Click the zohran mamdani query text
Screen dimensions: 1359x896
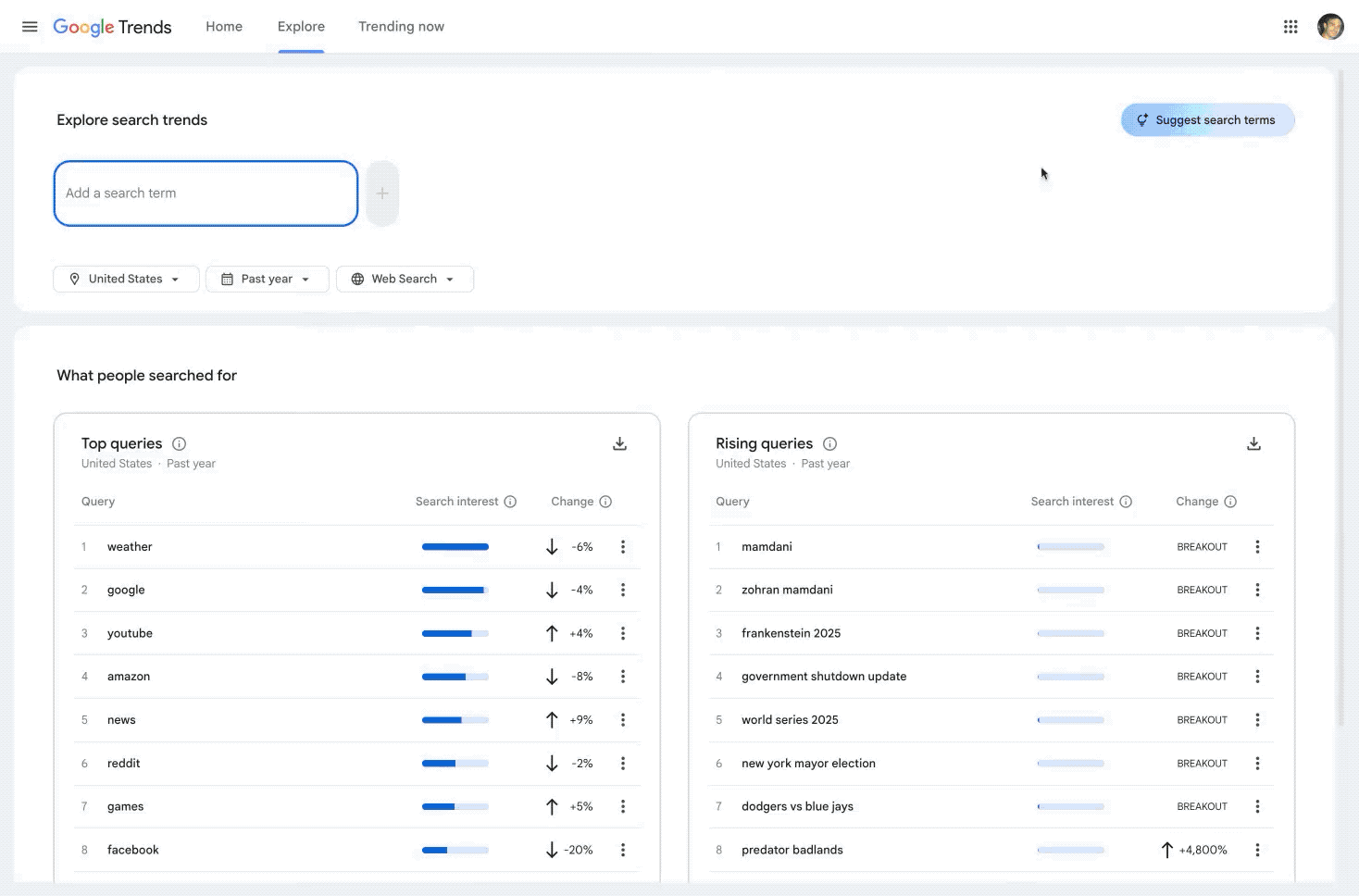pyautogui.click(x=787, y=590)
